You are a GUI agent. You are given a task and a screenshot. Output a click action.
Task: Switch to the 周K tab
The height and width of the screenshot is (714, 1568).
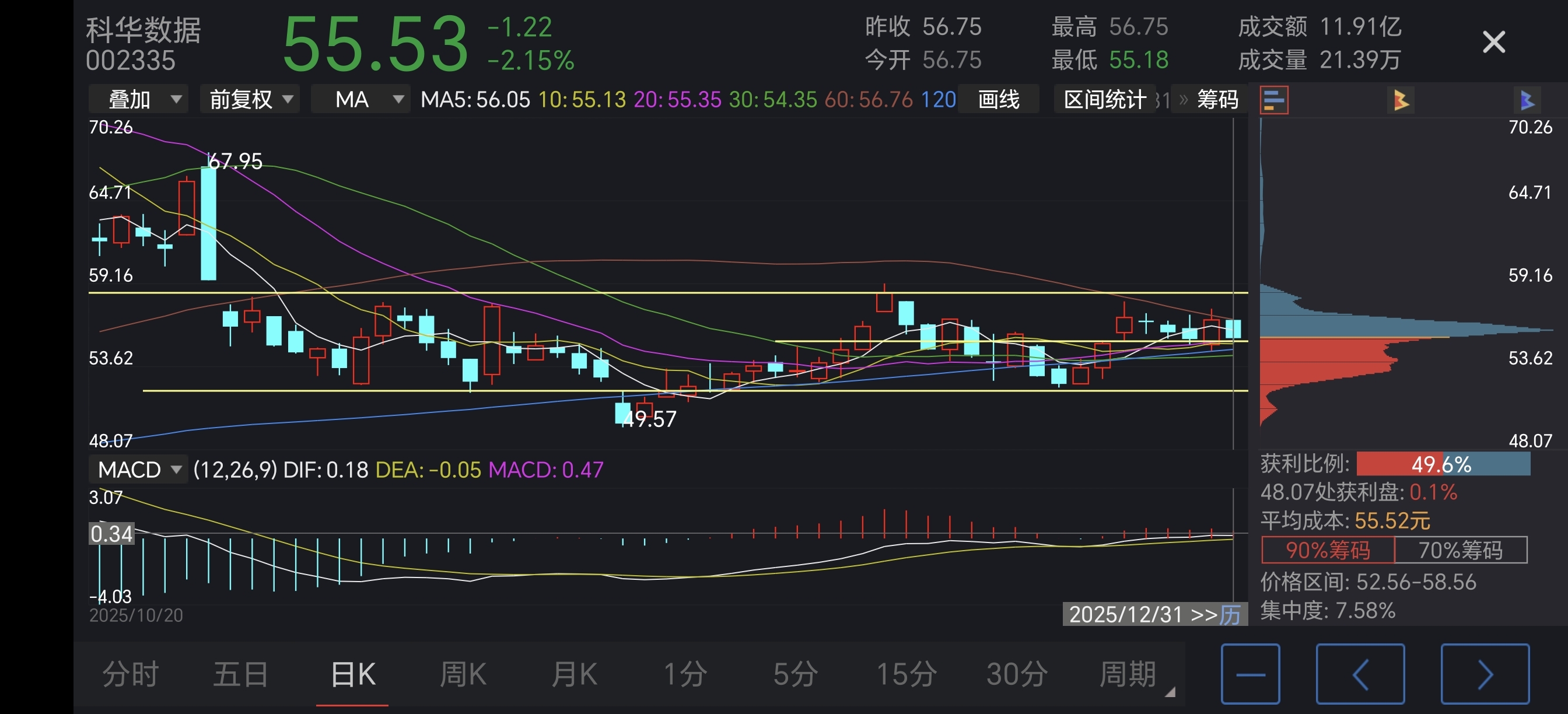(463, 674)
